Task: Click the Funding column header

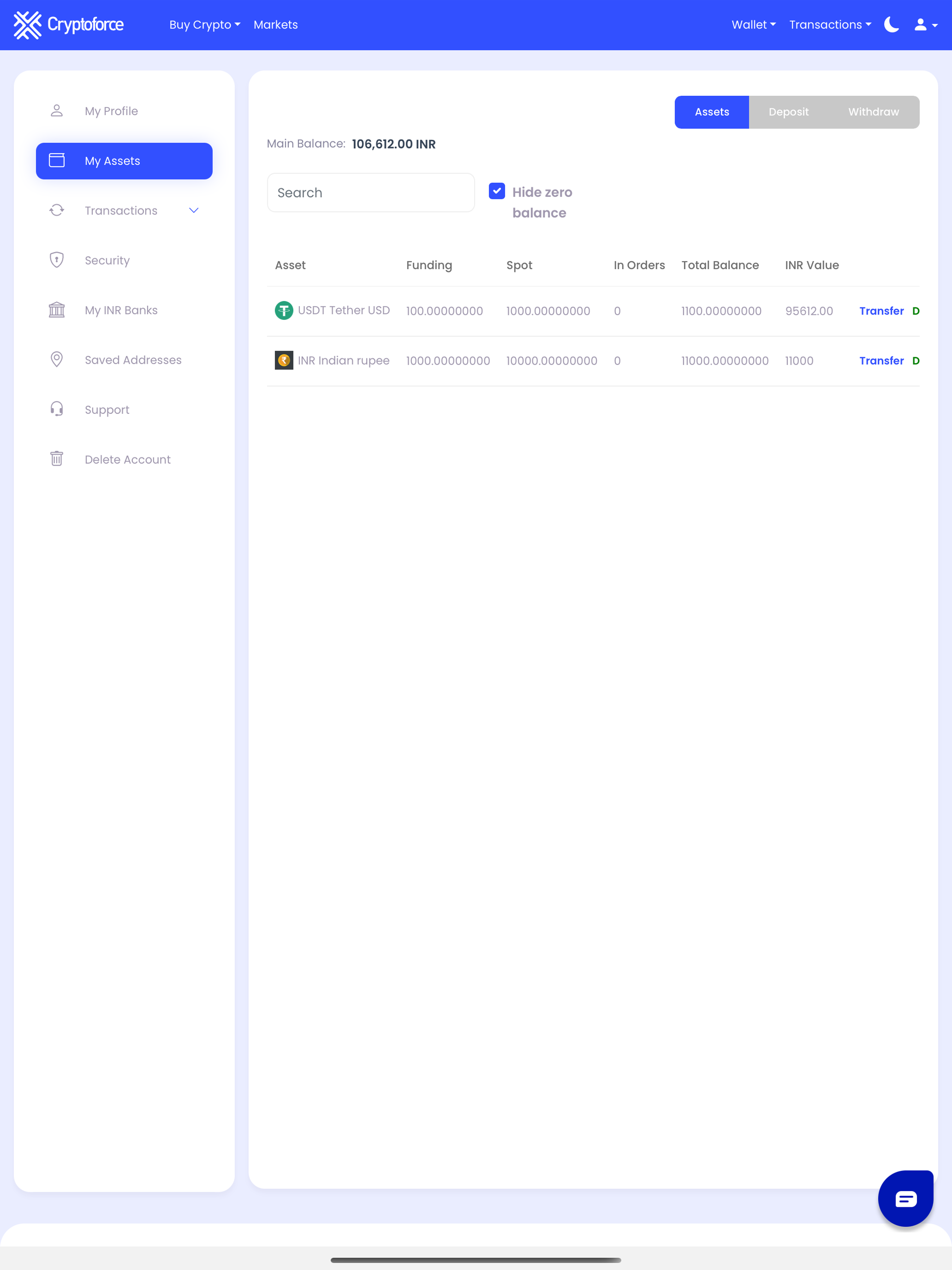Action: pyautogui.click(x=429, y=265)
